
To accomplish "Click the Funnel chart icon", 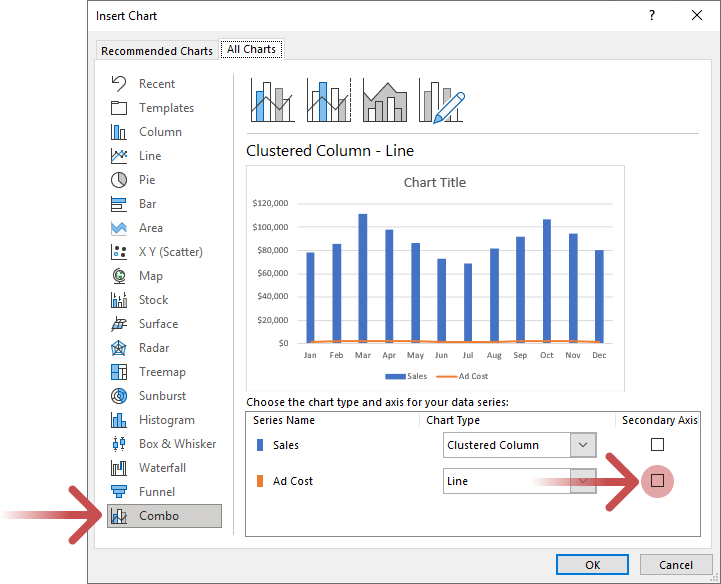I will point(119,492).
